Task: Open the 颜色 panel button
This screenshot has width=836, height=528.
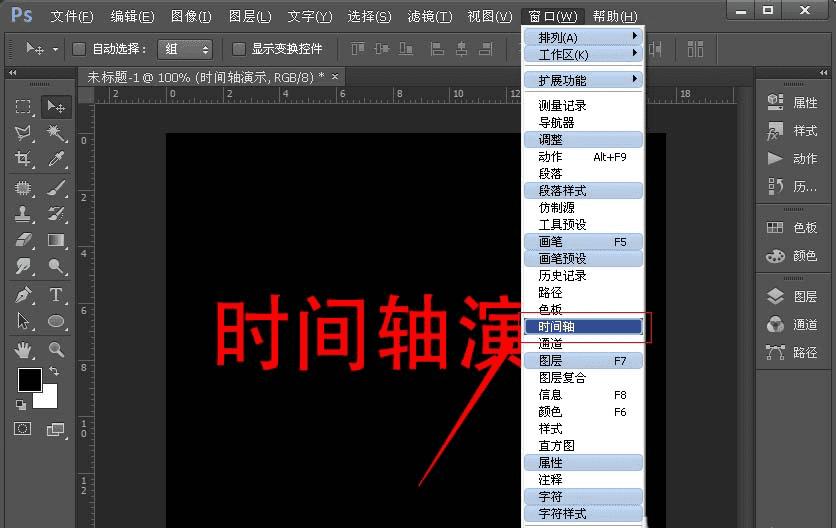Action: [x=793, y=256]
